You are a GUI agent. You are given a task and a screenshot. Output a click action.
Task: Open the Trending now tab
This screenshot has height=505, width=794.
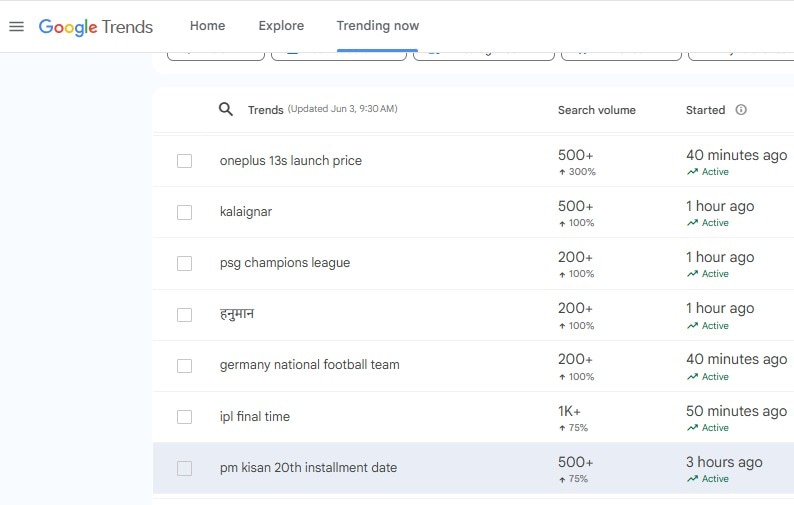[x=378, y=26]
